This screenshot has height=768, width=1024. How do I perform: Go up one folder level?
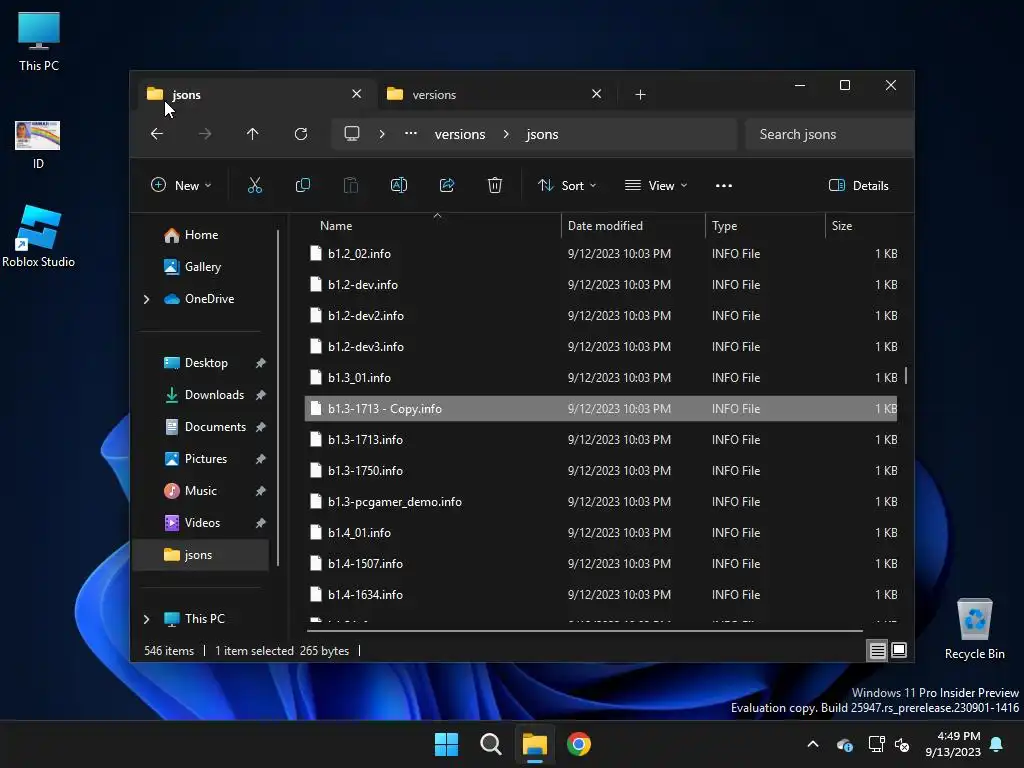(253, 134)
